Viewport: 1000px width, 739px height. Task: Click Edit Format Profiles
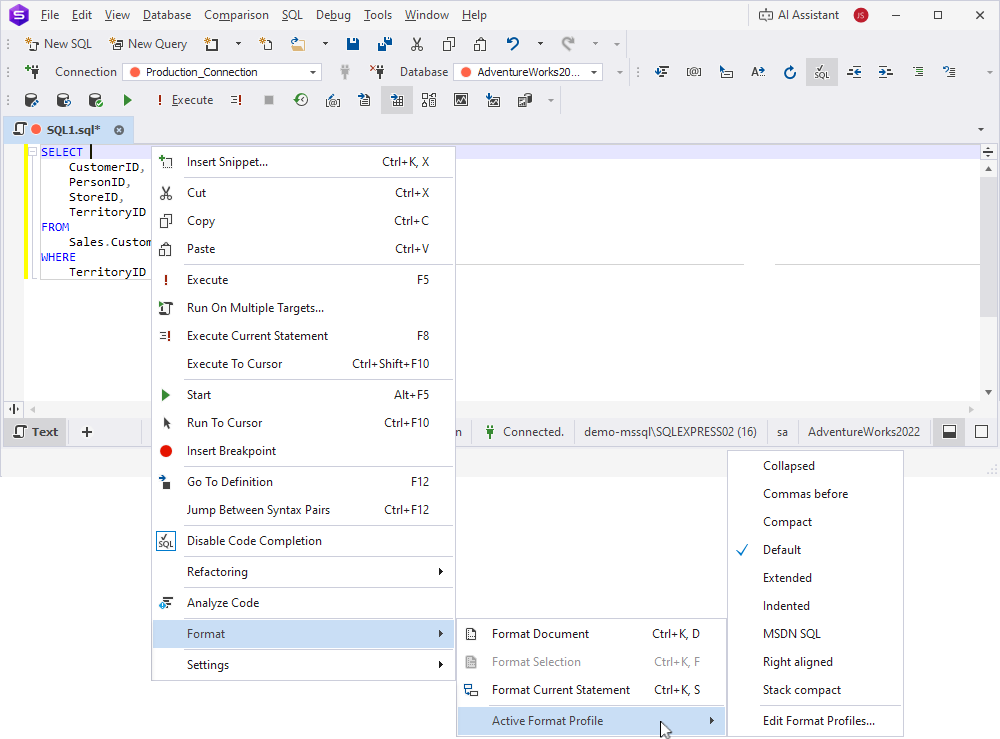818,721
